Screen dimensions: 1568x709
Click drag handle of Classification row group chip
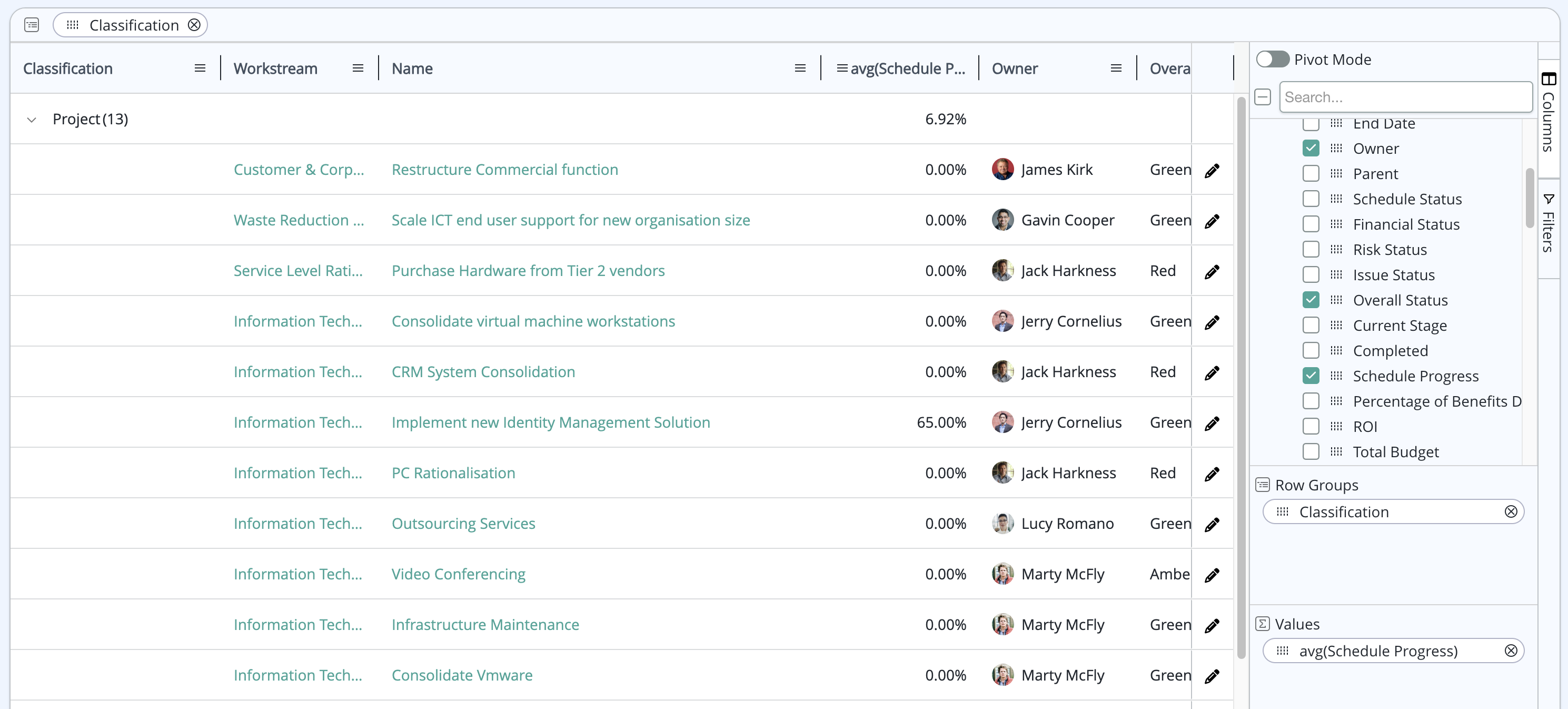1283,511
